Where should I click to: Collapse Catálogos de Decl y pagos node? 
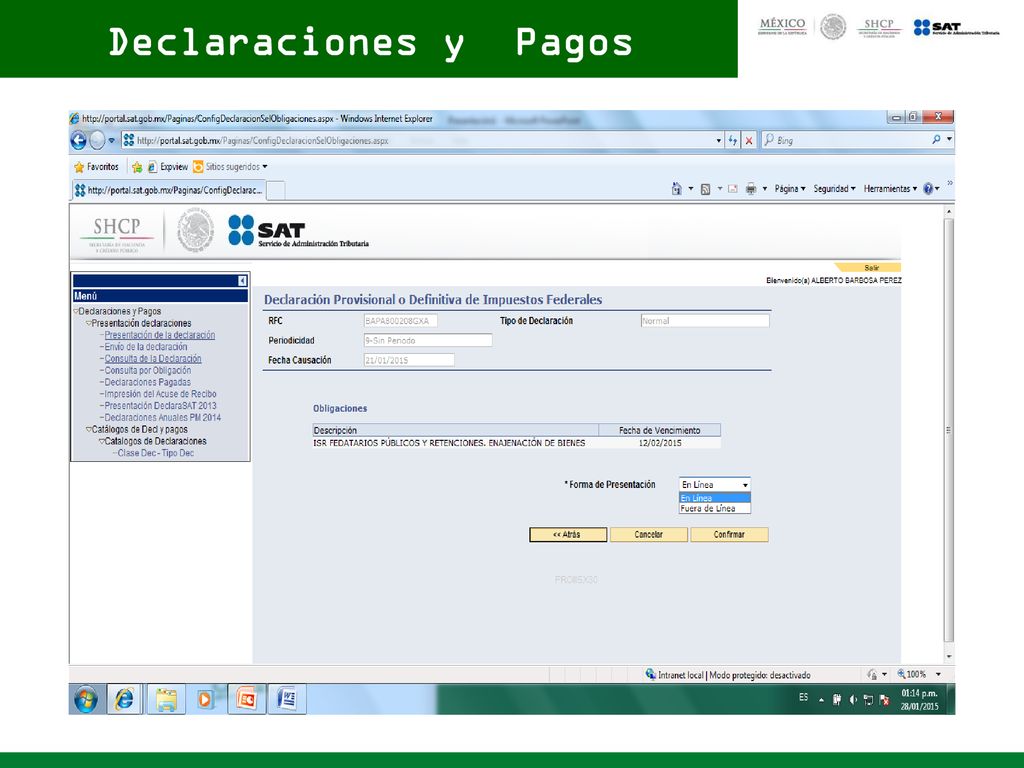click(x=88, y=430)
